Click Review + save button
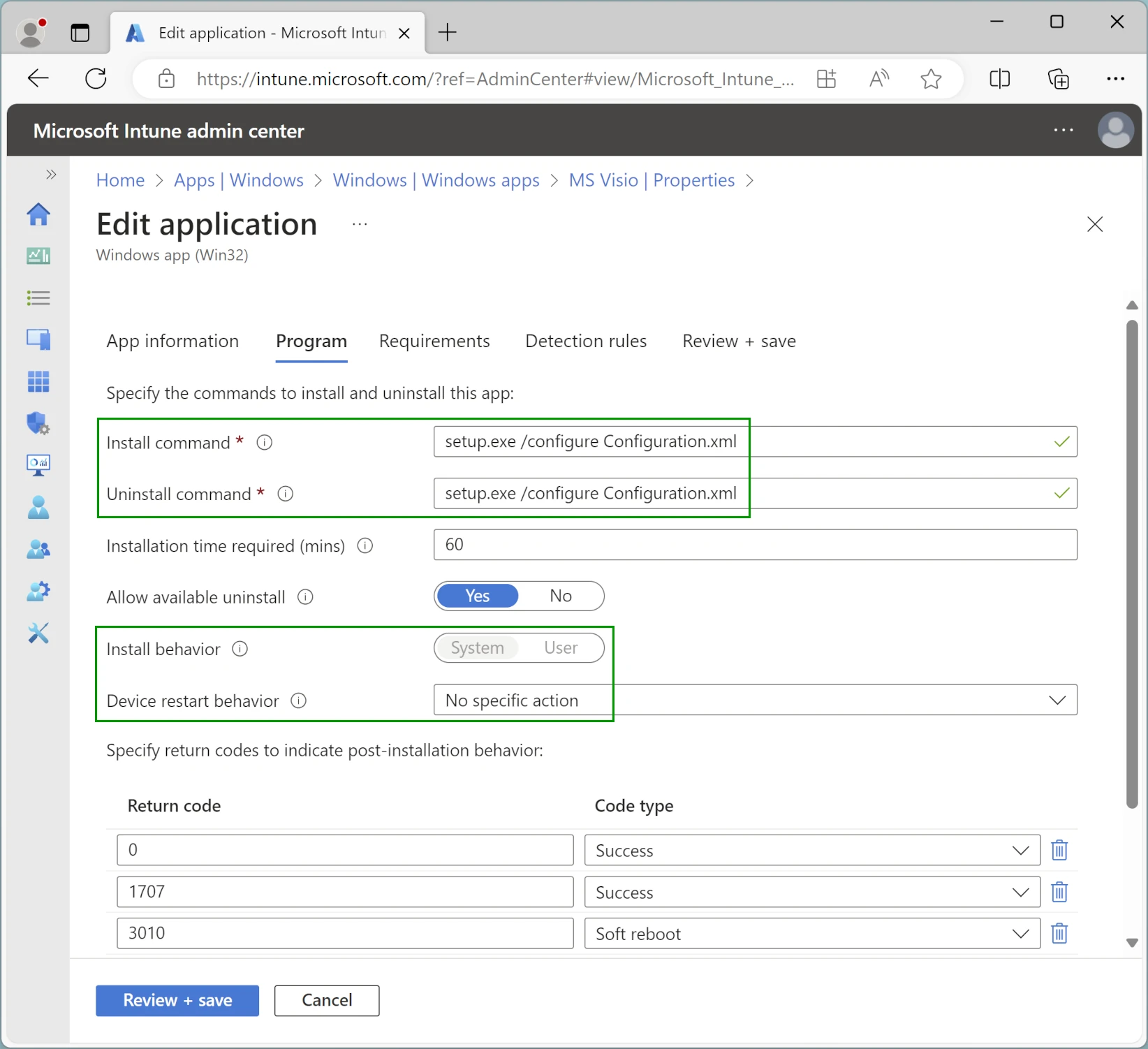The height and width of the screenshot is (1049, 1148). (x=177, y=1000)
